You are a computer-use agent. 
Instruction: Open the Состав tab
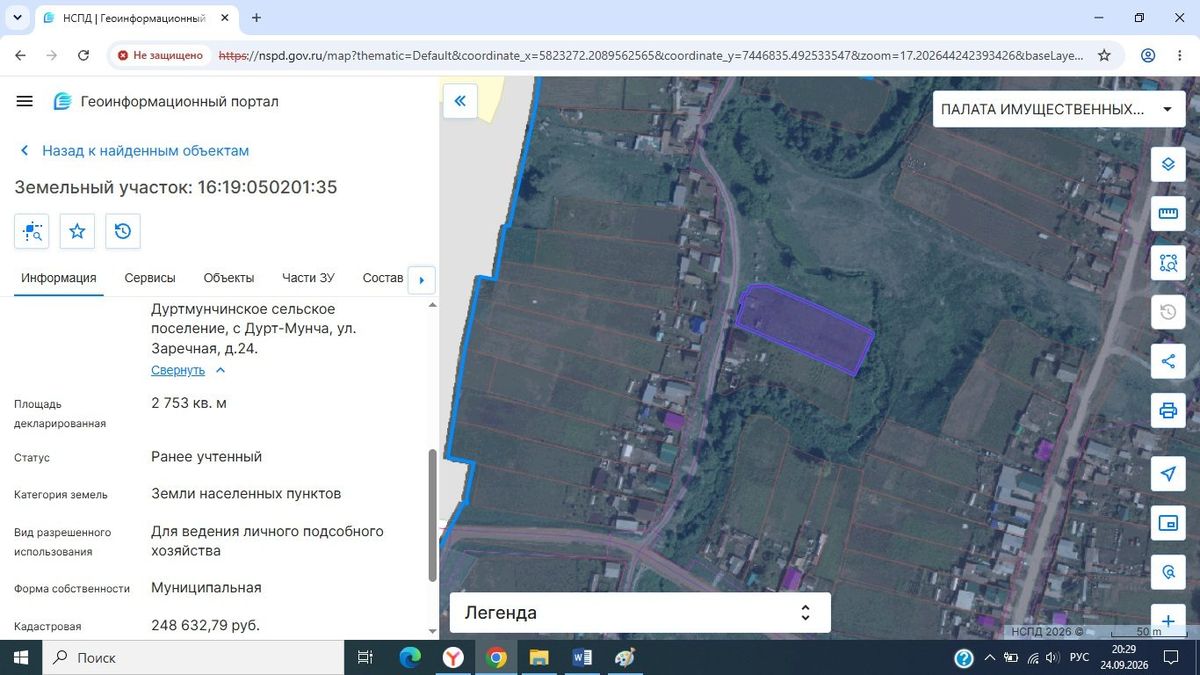(383, 278)
